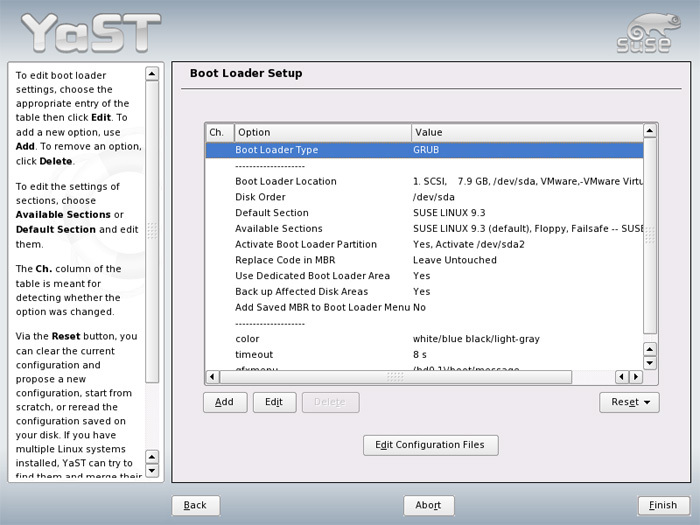Click the table's lower scroll-up arrow
Image resolution: width=700 pixels, height=525 pixels.
[650, 349]
